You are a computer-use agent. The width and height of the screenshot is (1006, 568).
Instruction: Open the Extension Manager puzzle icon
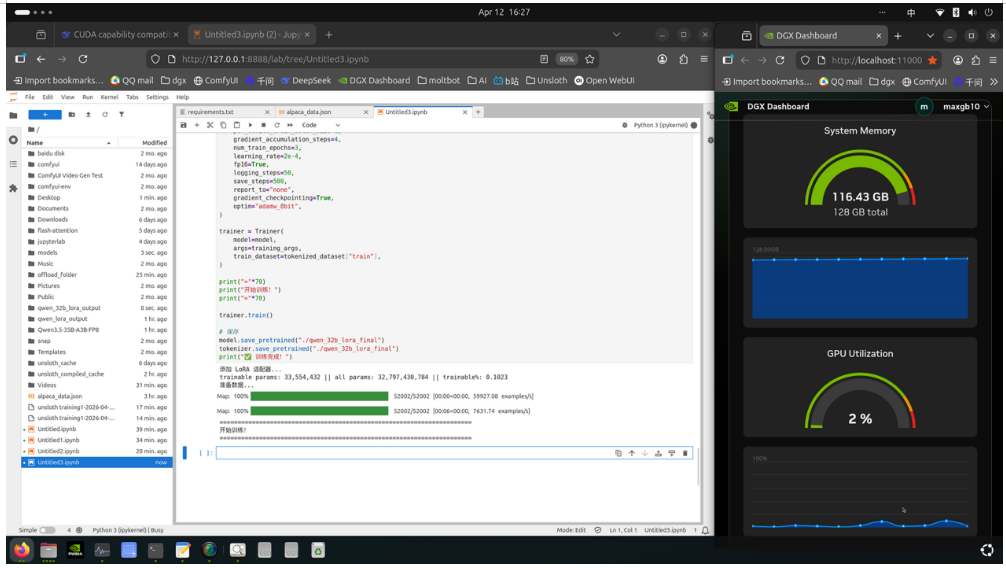(13, 189)
